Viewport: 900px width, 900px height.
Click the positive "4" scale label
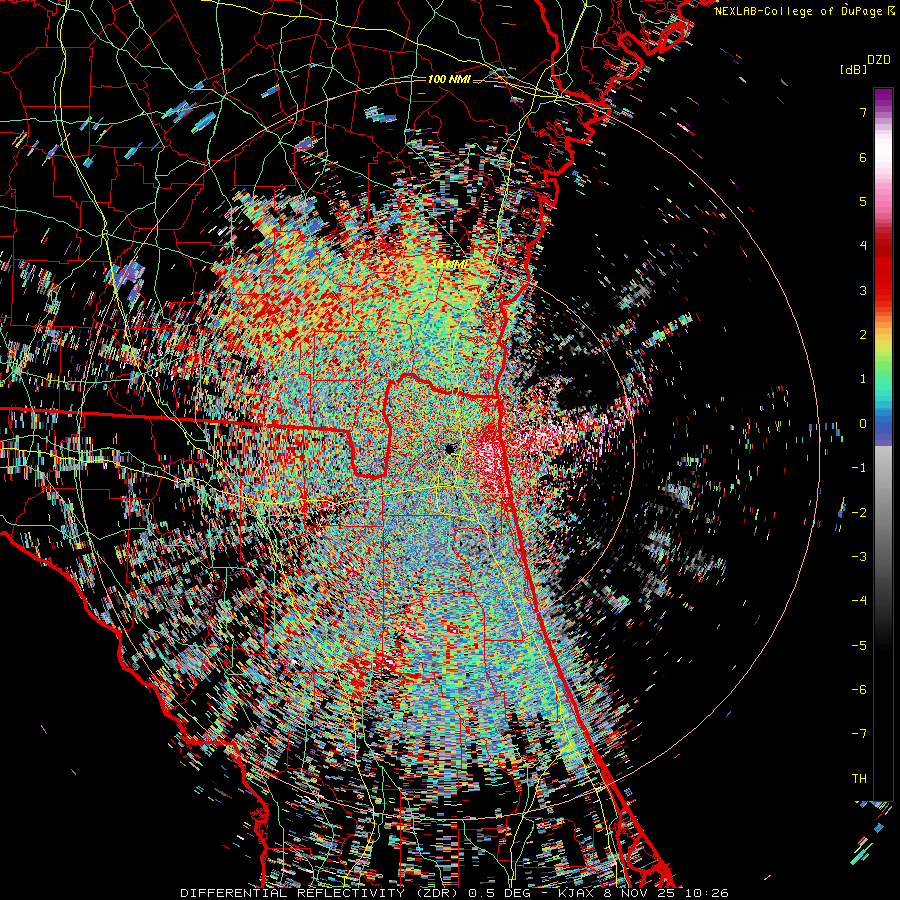(863, 246)
